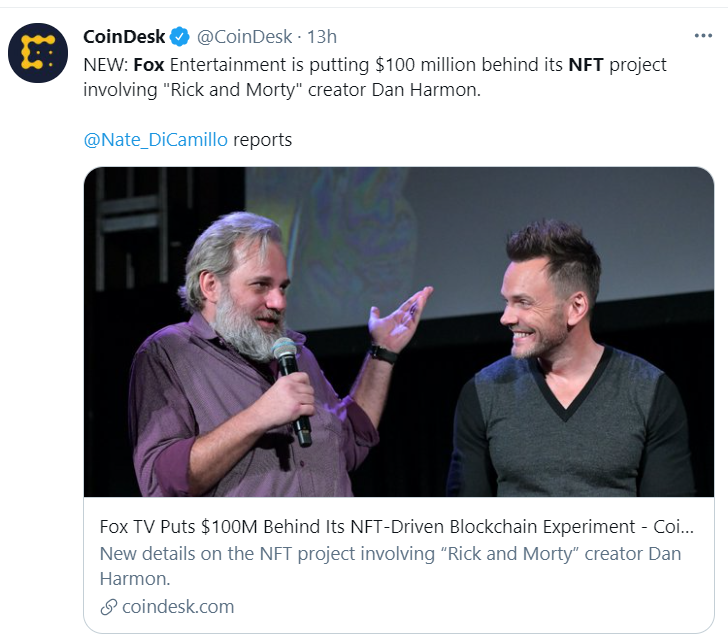Click the bold NFT word in tweet

[586, 65]
